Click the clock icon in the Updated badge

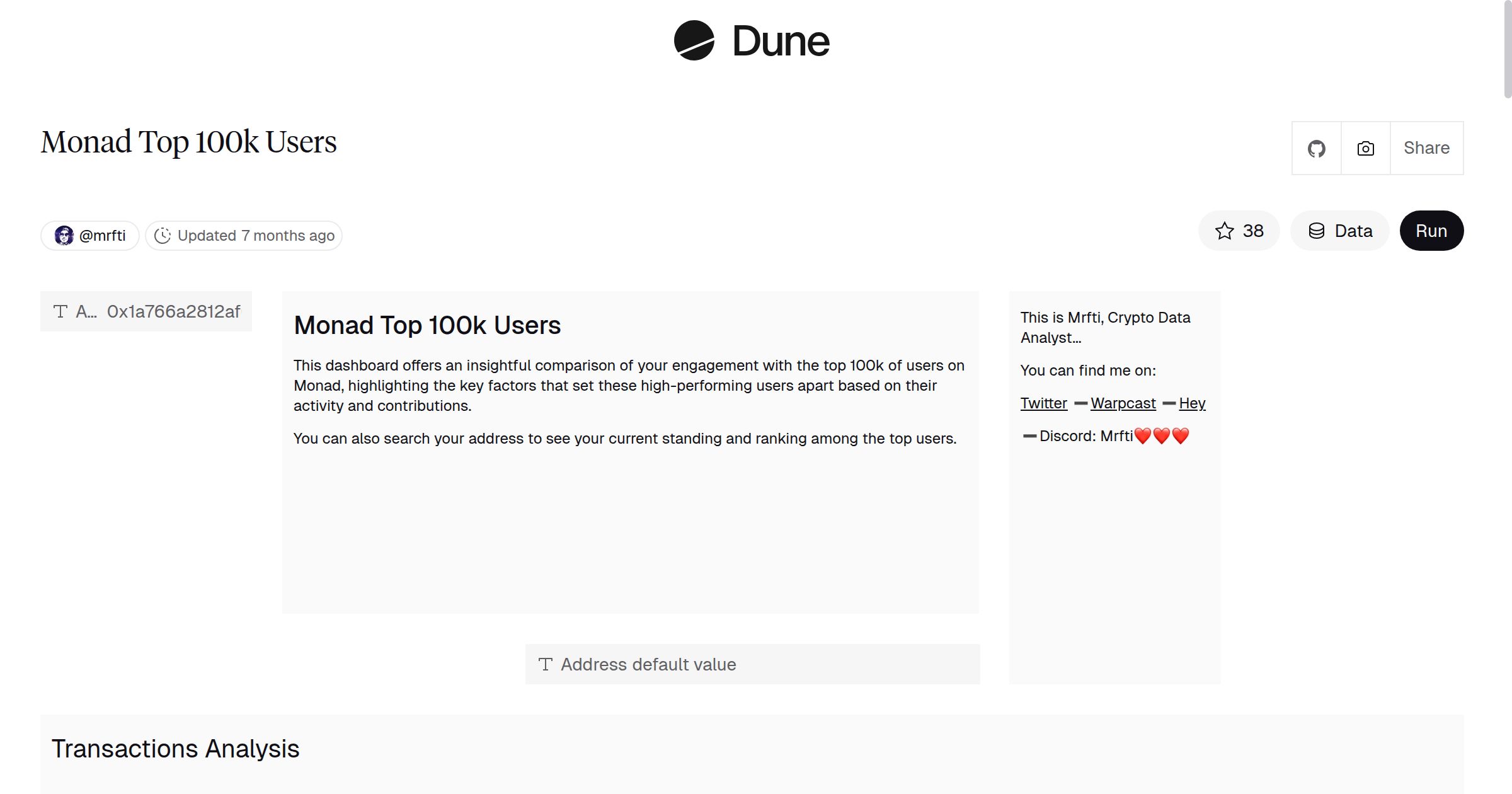[163, 235]
